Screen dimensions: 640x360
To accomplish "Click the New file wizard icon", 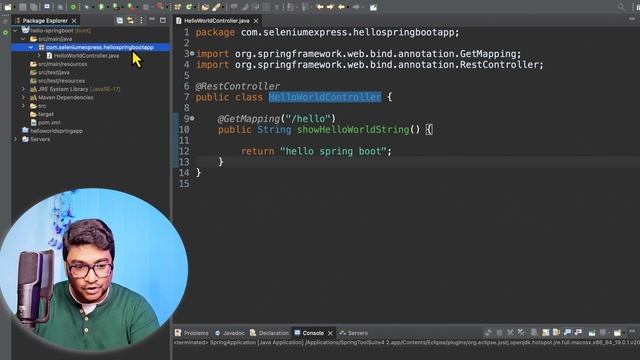I will pos(8,7).
